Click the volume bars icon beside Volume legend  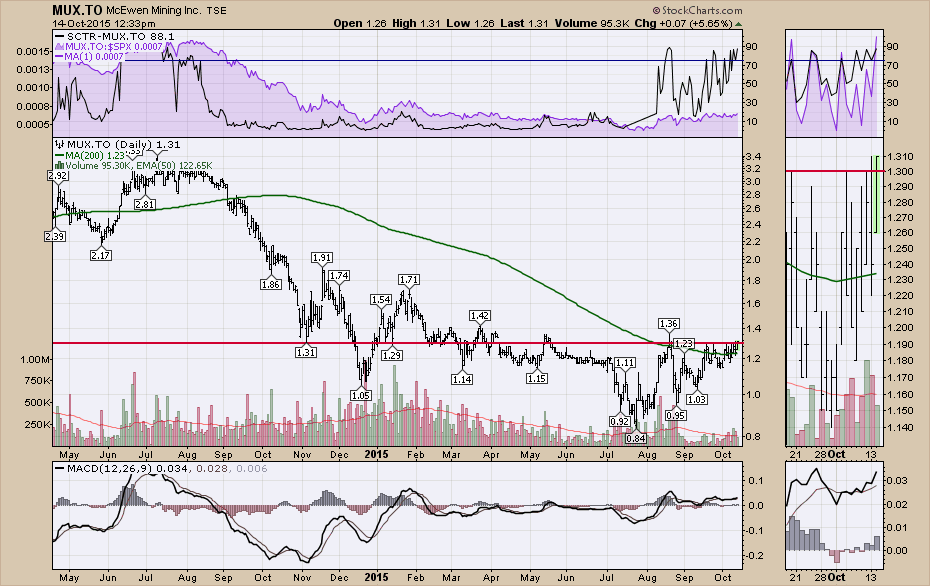[x=59, y=165]
